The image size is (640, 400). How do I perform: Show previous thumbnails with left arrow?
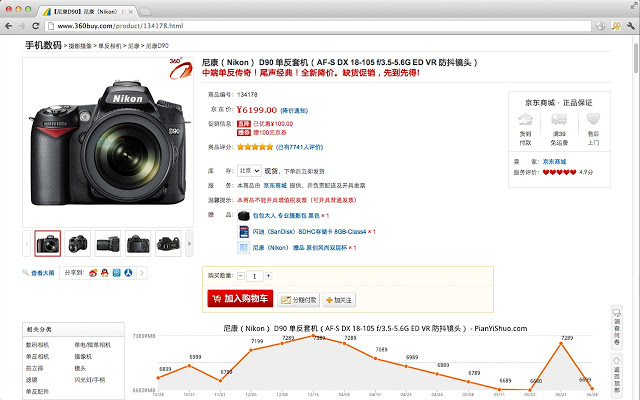pyautogui.click(x=27, y=244)
